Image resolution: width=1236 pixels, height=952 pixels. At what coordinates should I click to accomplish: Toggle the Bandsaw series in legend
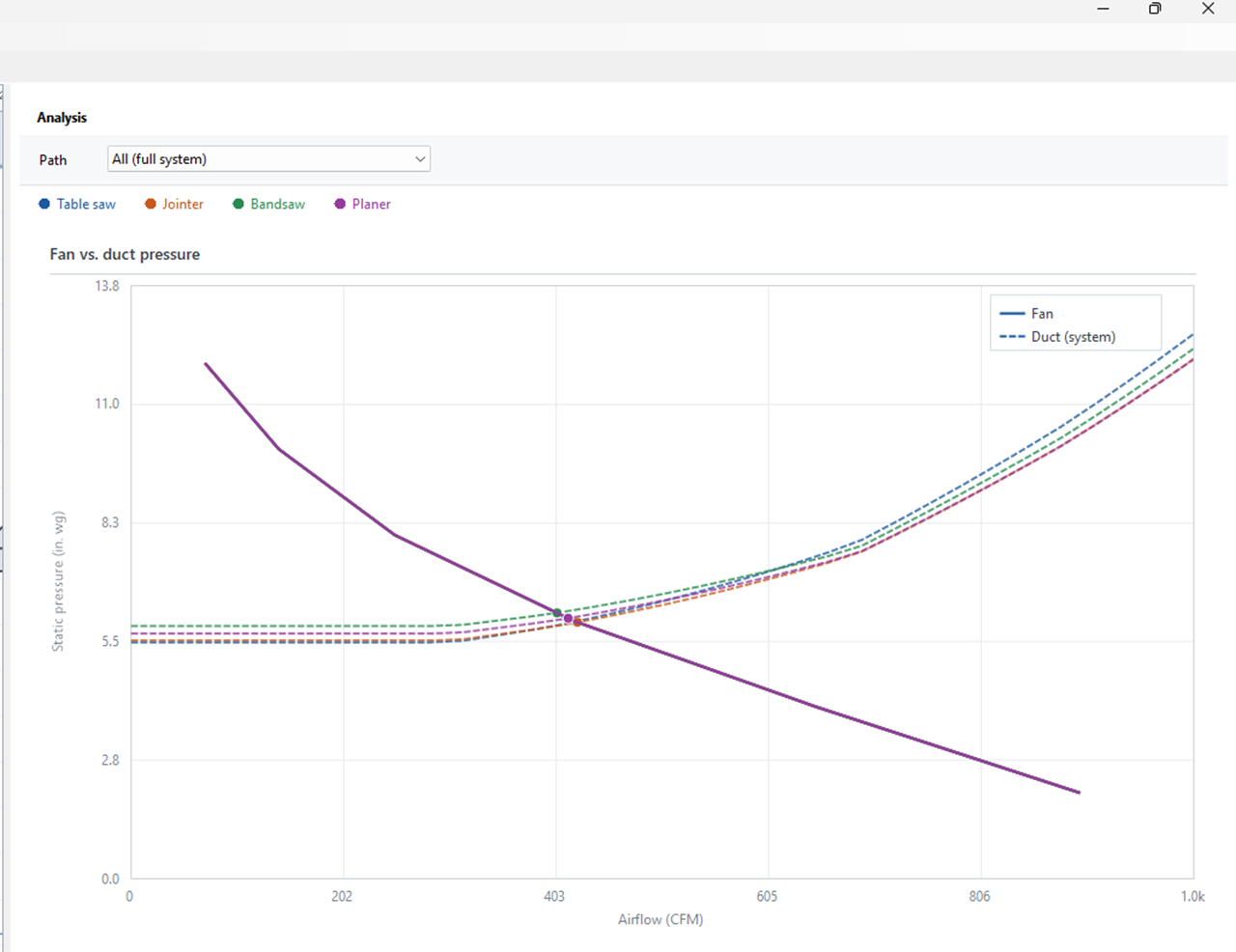point(268,205)
